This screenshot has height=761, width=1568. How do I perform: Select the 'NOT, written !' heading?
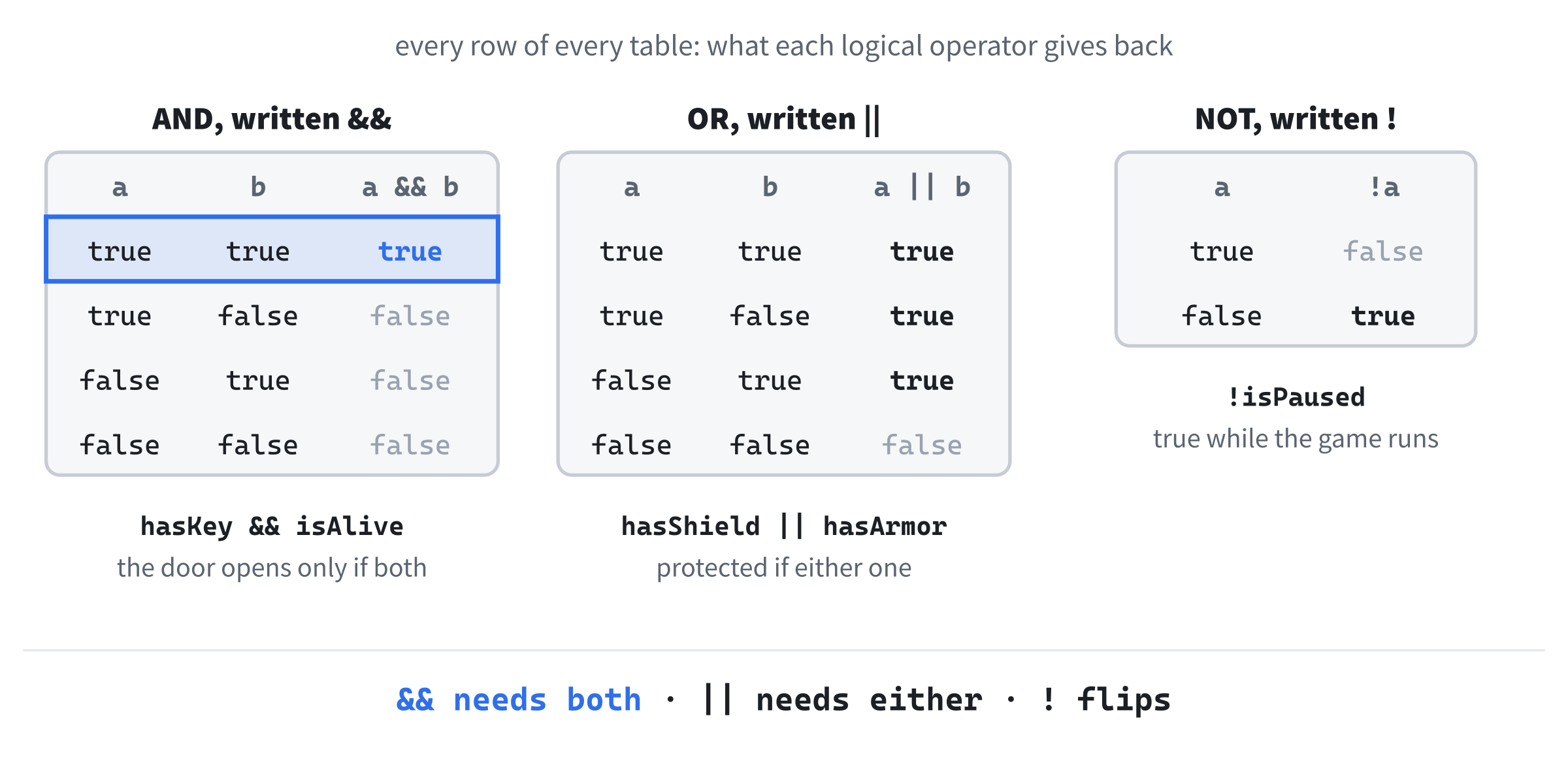(x=1296, y=119)
